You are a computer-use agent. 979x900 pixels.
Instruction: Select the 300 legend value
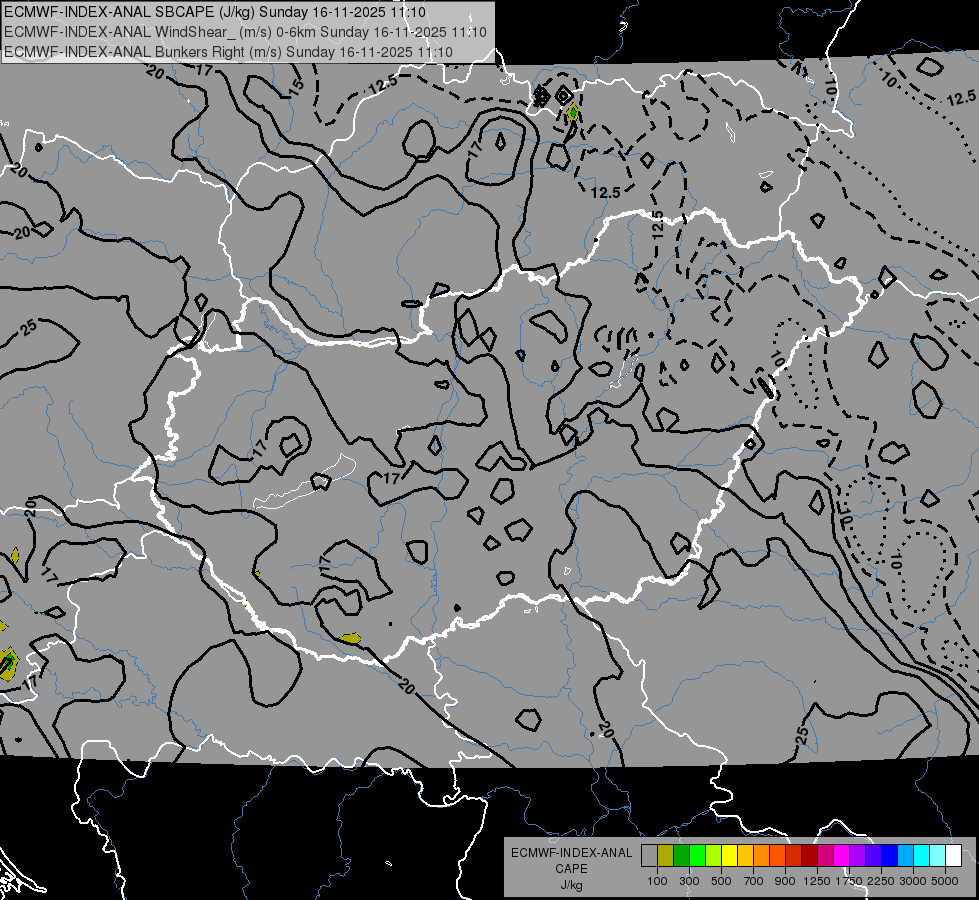pyautogui.click(x=689, y=881)
